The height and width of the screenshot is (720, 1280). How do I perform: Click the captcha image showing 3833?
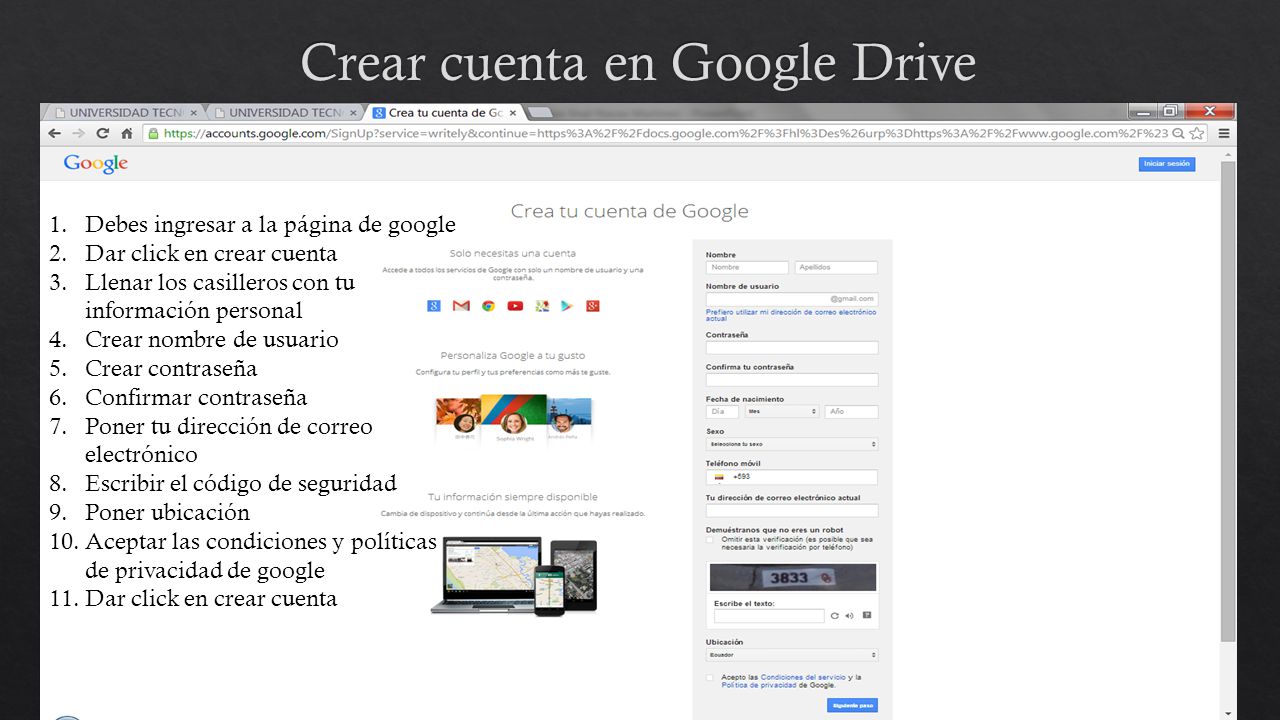click(x=792, y=577)
